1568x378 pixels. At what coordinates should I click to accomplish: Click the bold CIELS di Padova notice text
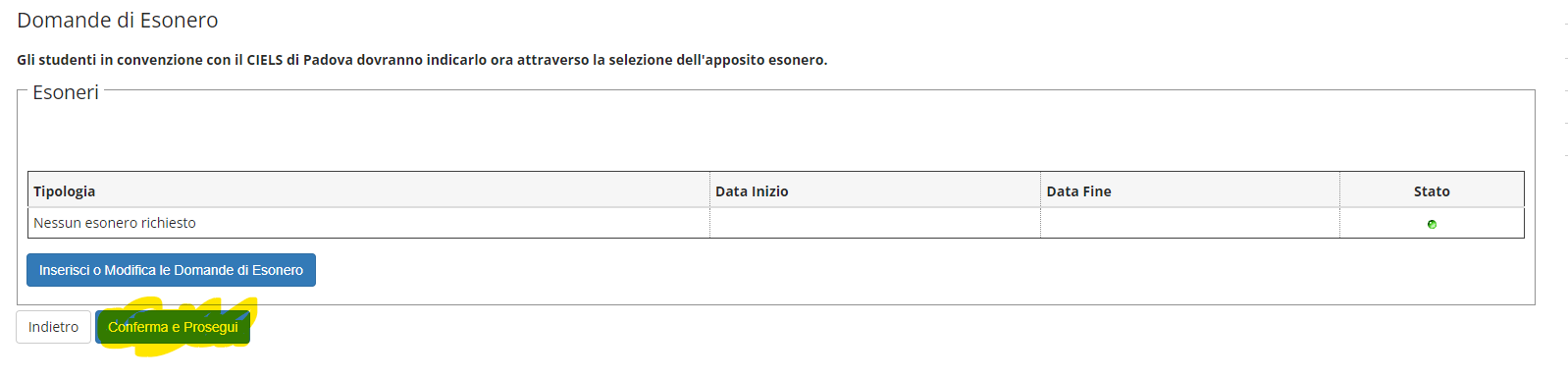tap(422, 60)
